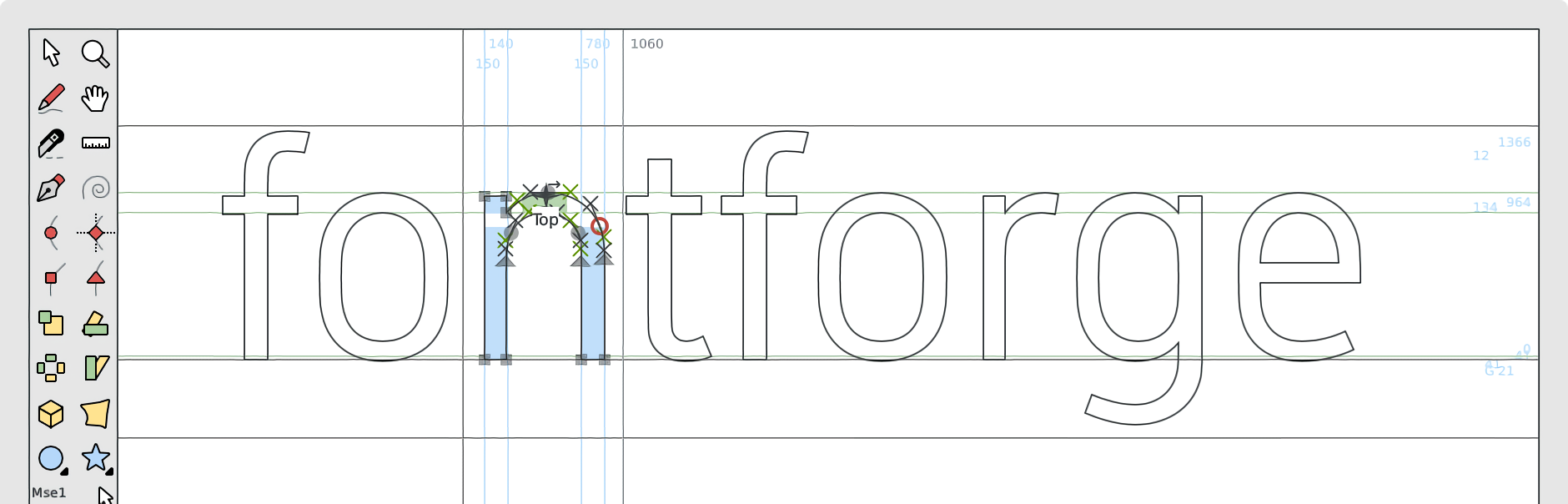
Task: Pick the Perspective transform tool
Action: (x=95, y=413)
